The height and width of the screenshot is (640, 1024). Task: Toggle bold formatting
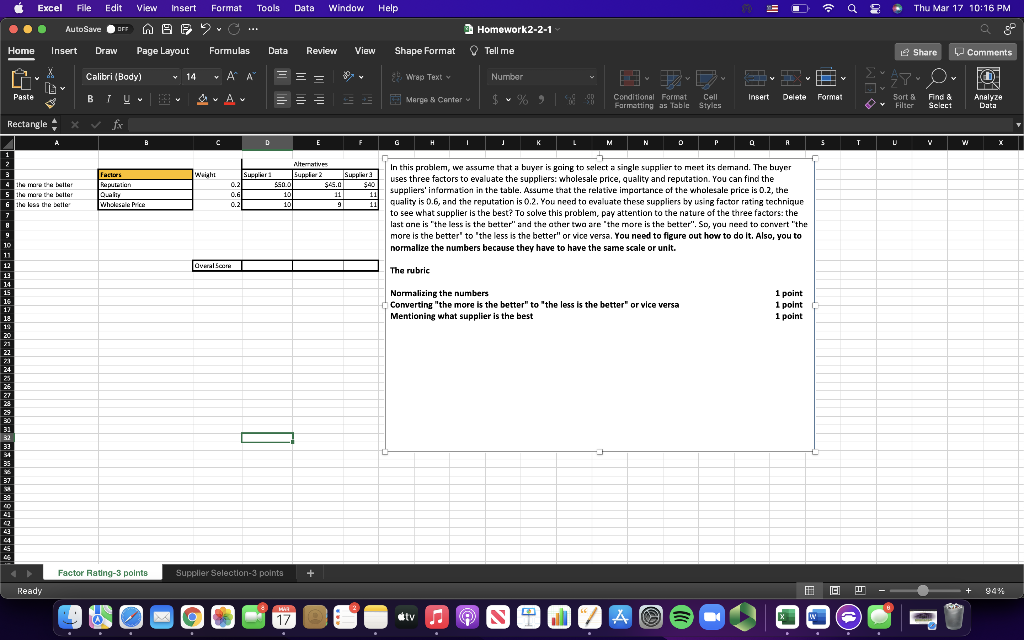coord(89,98)
